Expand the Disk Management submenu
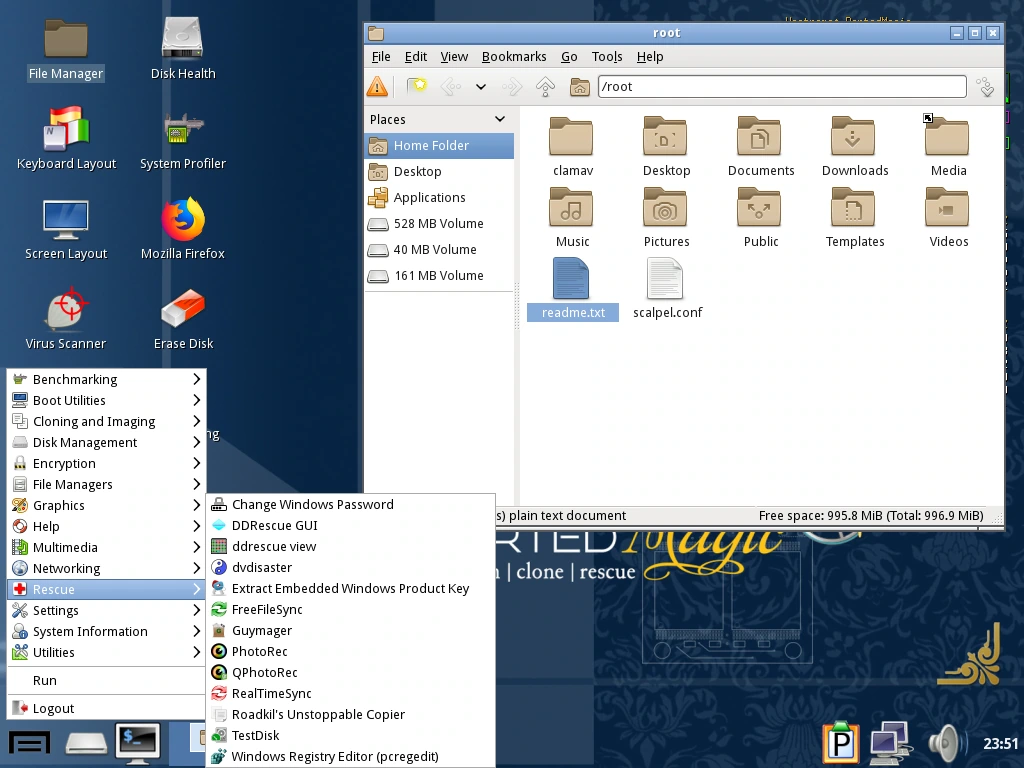Image resolution: width=1024 pixels, height=768 pixels. pos(106,442)
